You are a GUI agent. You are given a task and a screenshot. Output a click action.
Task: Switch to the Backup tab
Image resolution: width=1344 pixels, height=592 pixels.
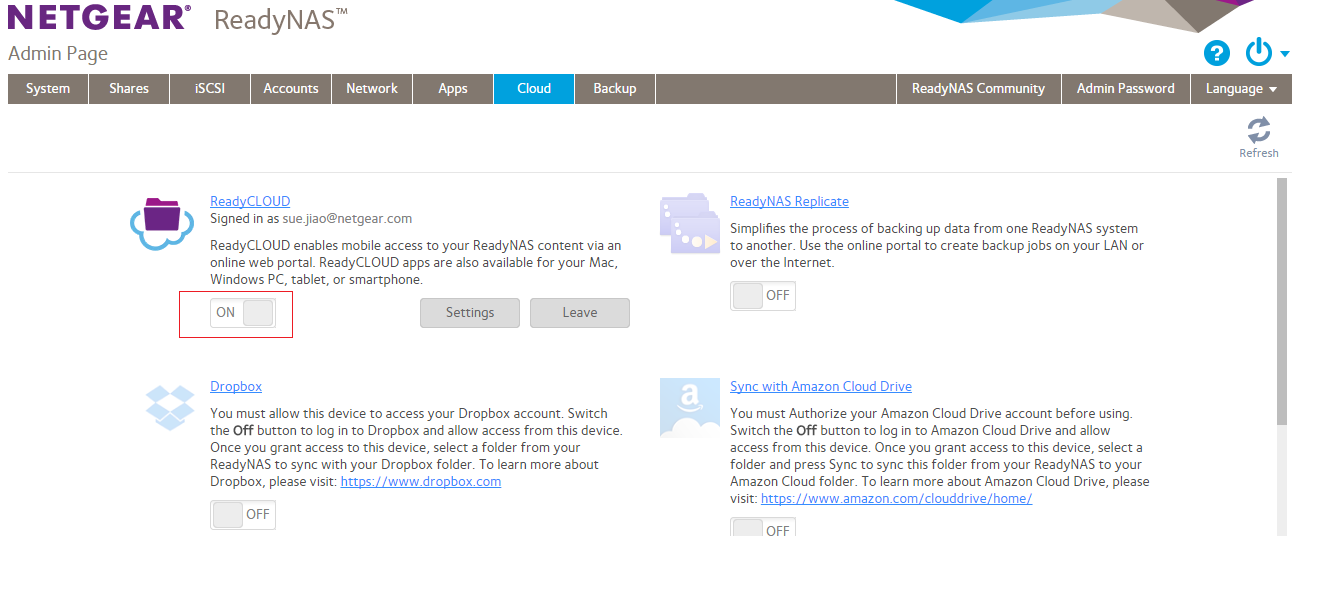click(615, 89)
